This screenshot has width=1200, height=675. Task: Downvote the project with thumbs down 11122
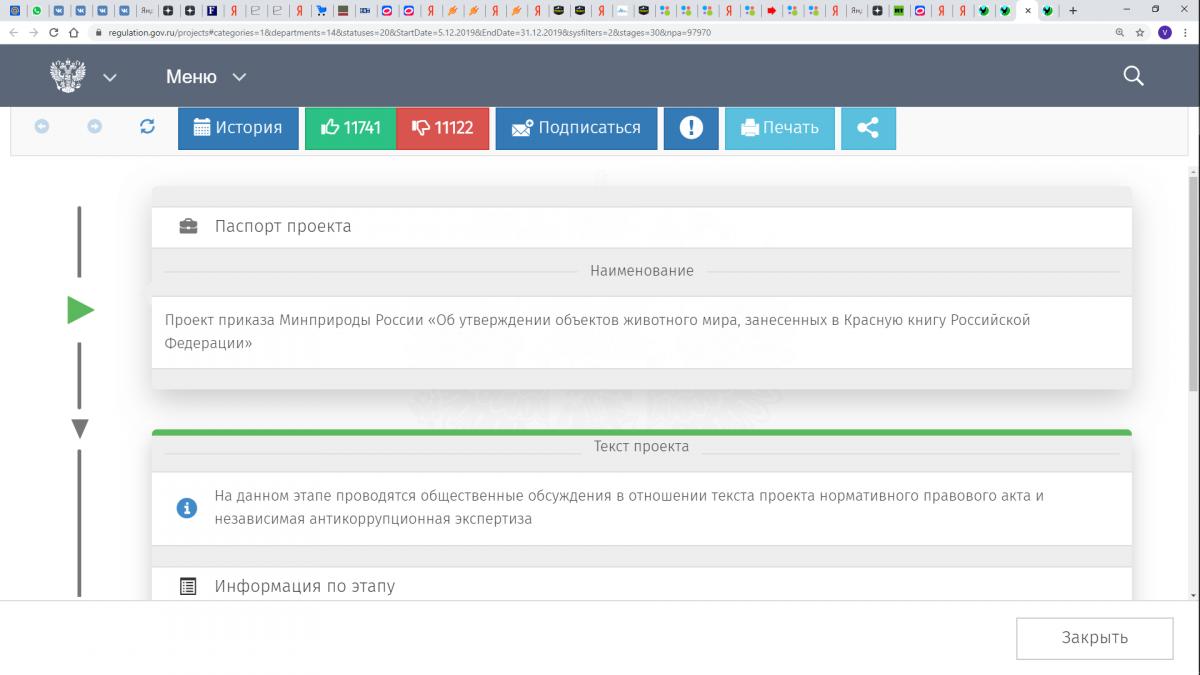[x=442, y=128]
